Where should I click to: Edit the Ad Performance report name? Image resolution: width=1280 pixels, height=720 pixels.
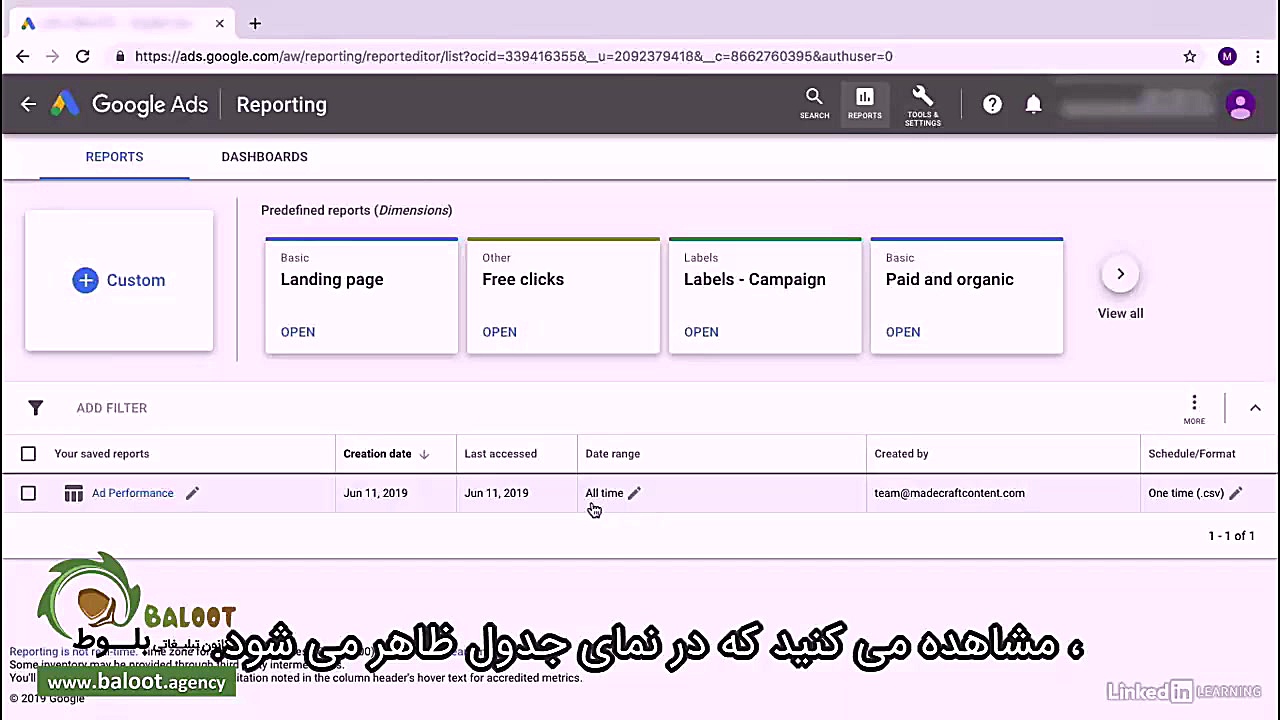pos(192,493)
